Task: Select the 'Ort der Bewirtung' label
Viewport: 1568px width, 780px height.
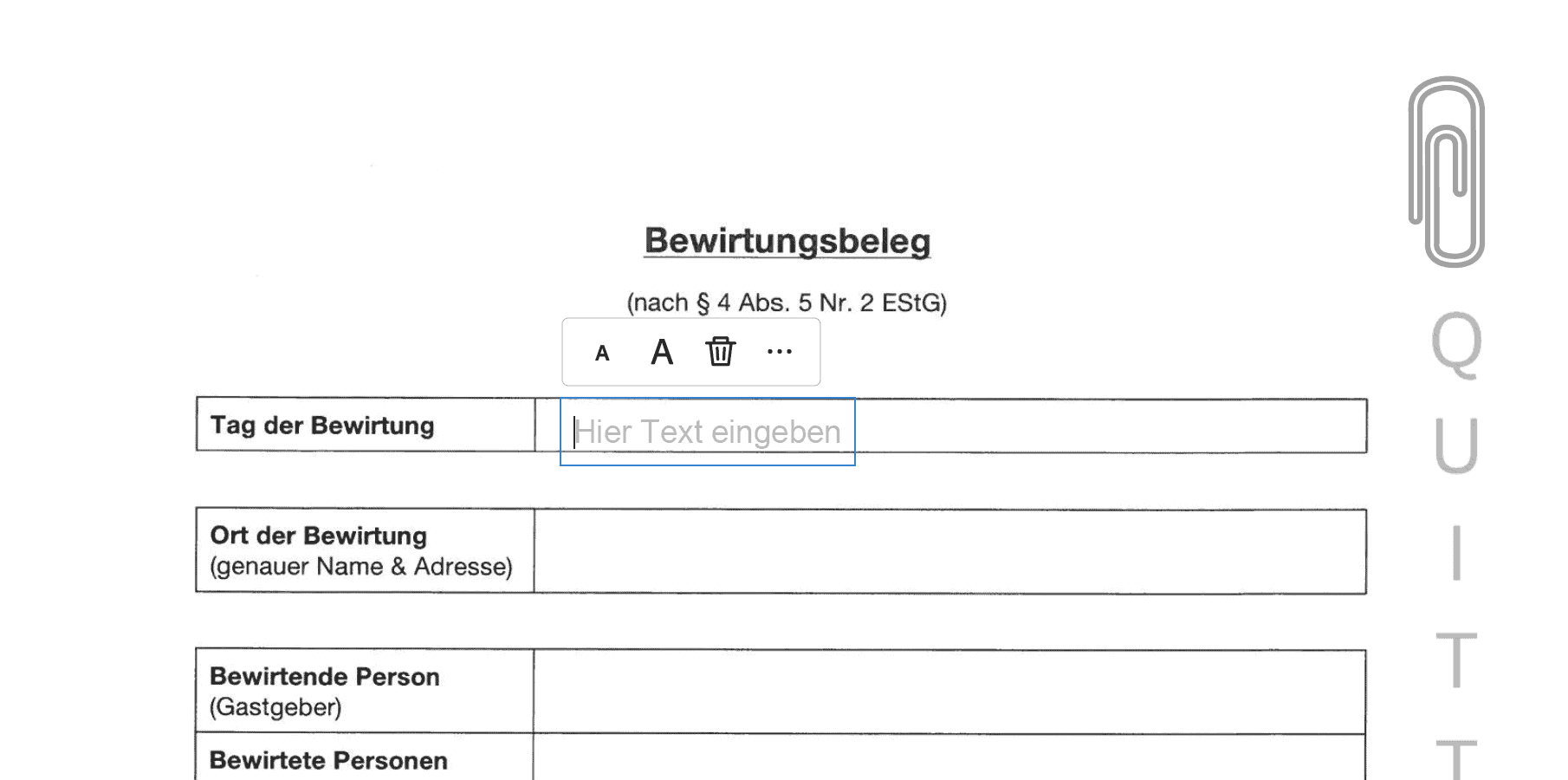Action: [x=319, y=536]
